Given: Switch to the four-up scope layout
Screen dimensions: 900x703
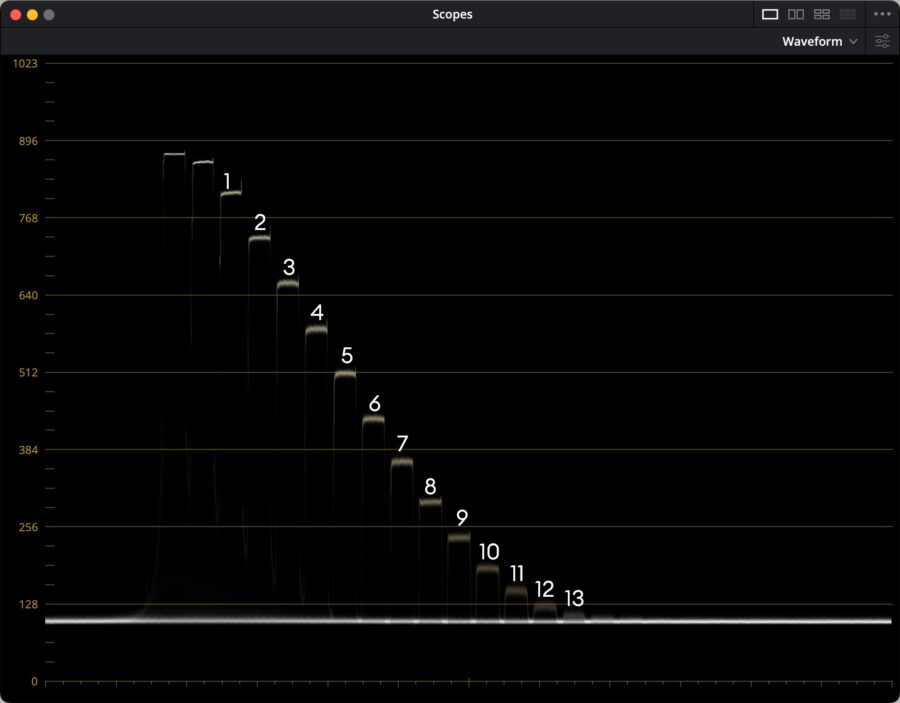Looking at the screenshot, I should [x=822, y=14].
